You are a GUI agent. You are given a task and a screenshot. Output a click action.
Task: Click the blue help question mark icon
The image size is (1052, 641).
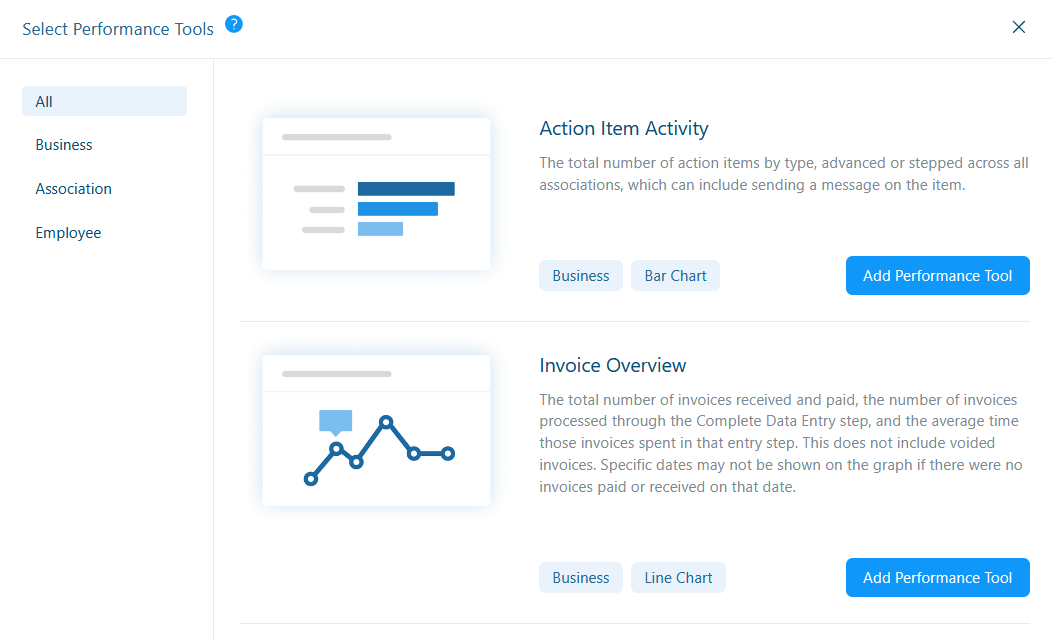tap(234, 24)
